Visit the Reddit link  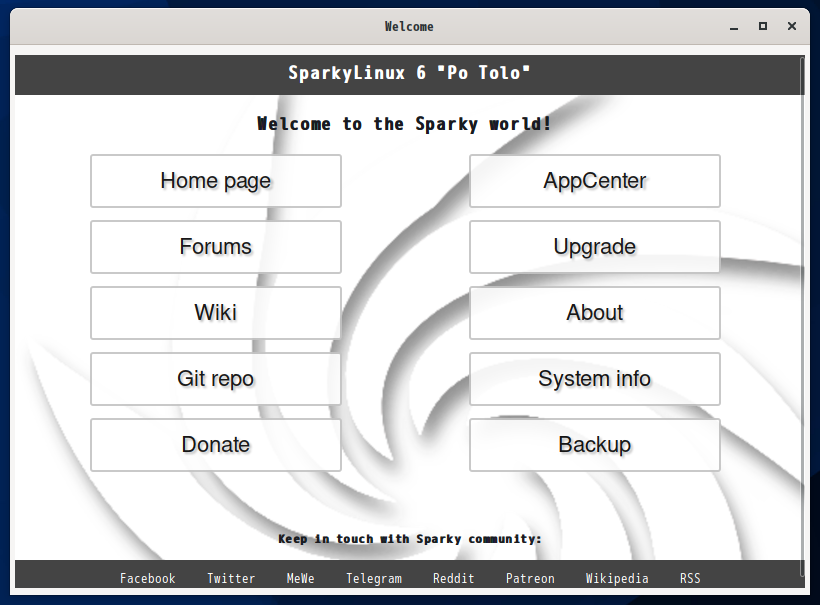453,578
